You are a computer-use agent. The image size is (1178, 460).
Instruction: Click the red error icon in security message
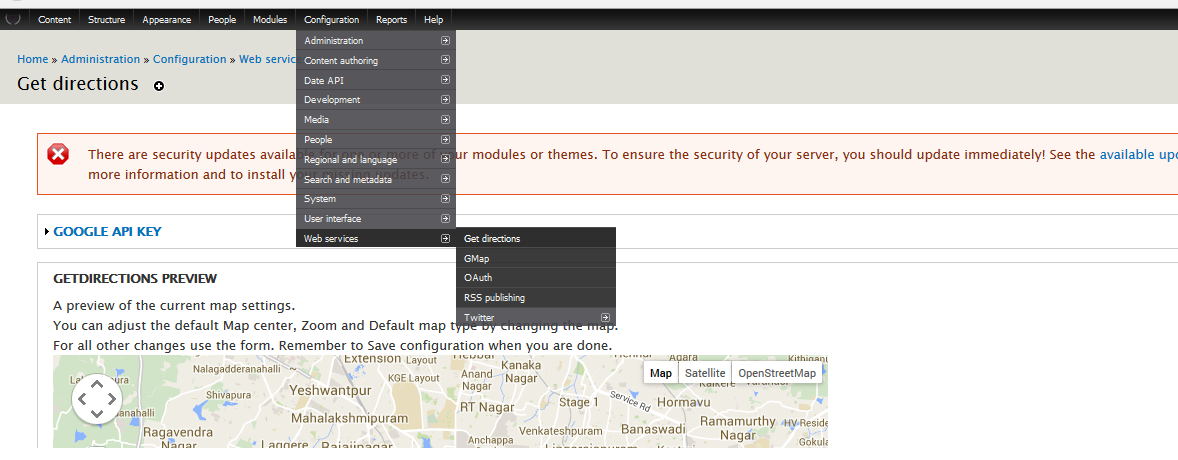(x=58, y=155)
